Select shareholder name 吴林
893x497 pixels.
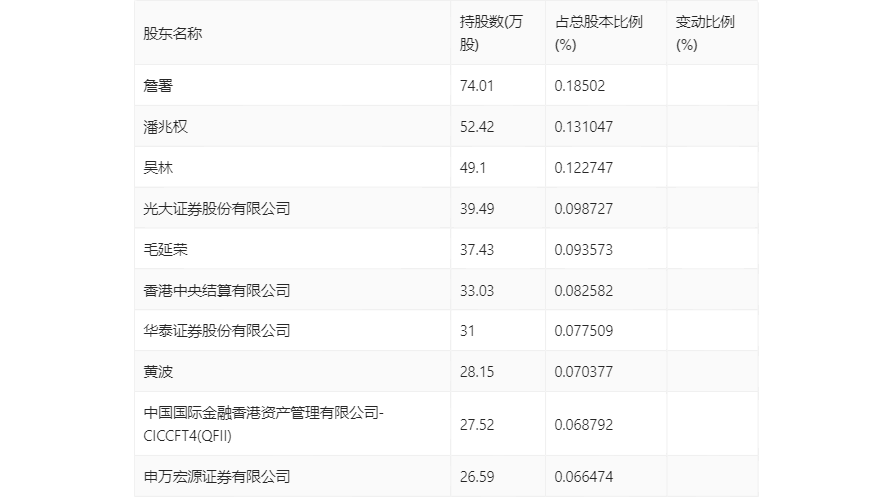[x=158, y=168]
